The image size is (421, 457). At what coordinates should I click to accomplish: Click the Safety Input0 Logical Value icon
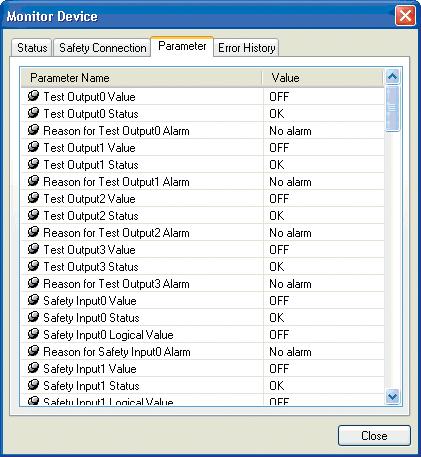33,334
